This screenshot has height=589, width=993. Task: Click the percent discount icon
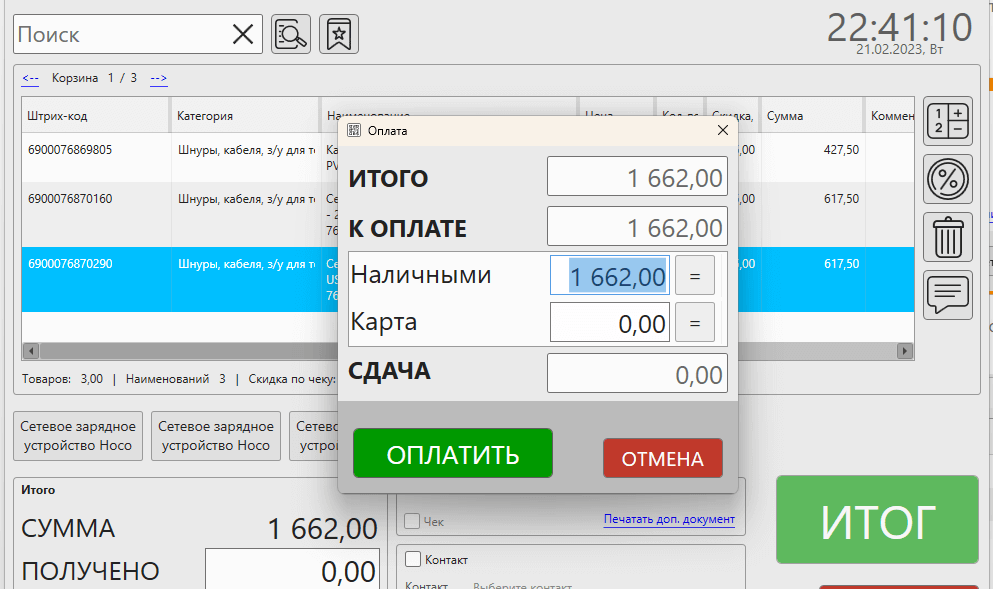[948, 180]
